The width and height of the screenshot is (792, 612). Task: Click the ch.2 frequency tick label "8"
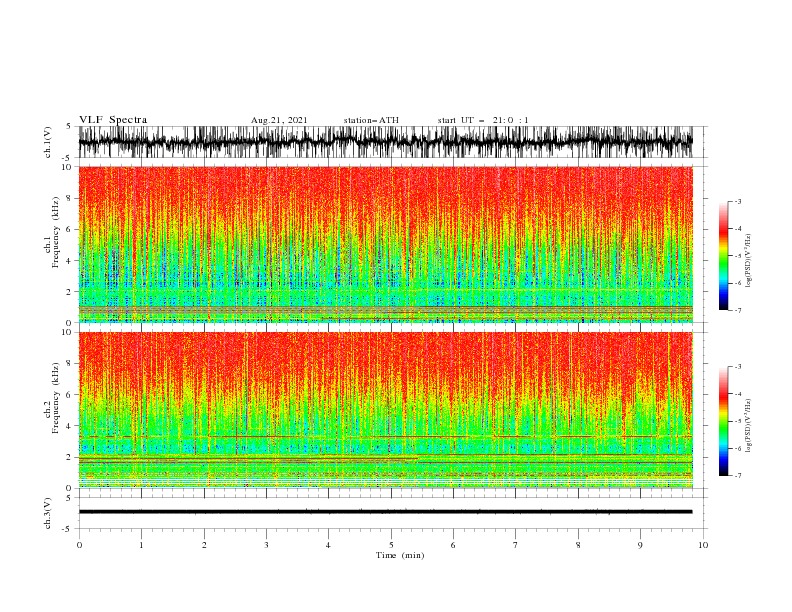69,364
